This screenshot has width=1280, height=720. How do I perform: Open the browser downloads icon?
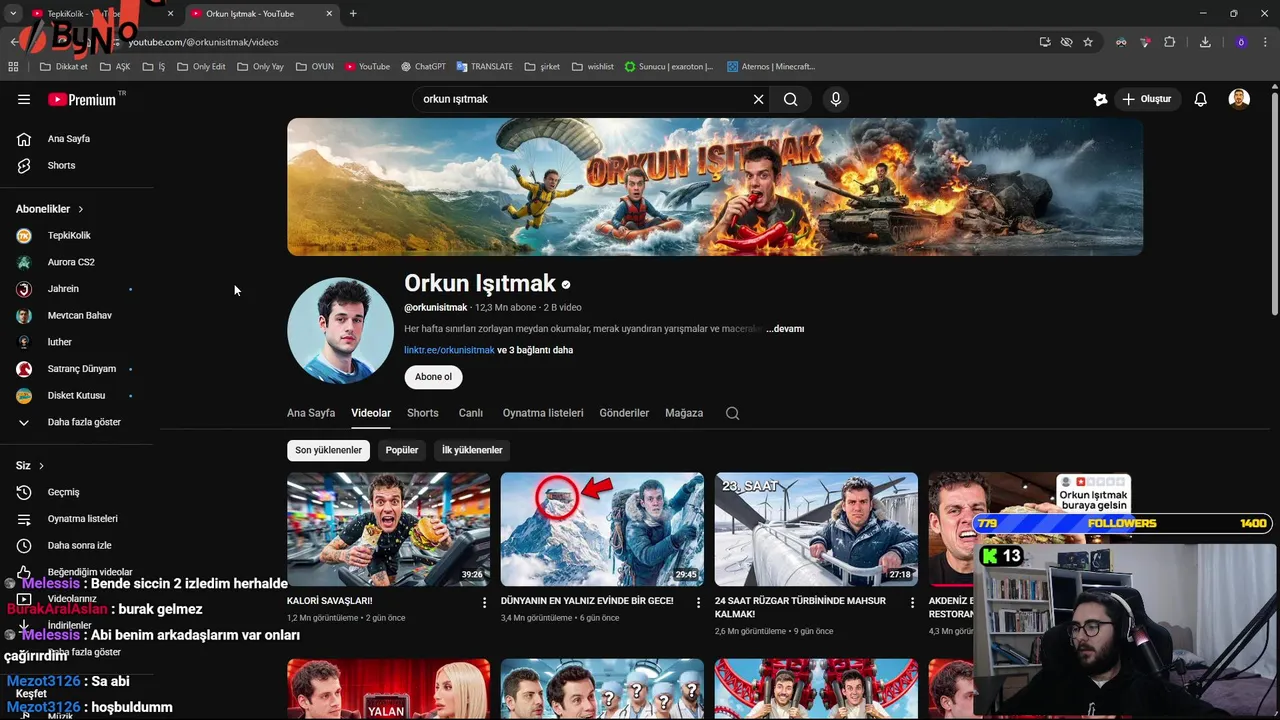[x=1205, y=42]
